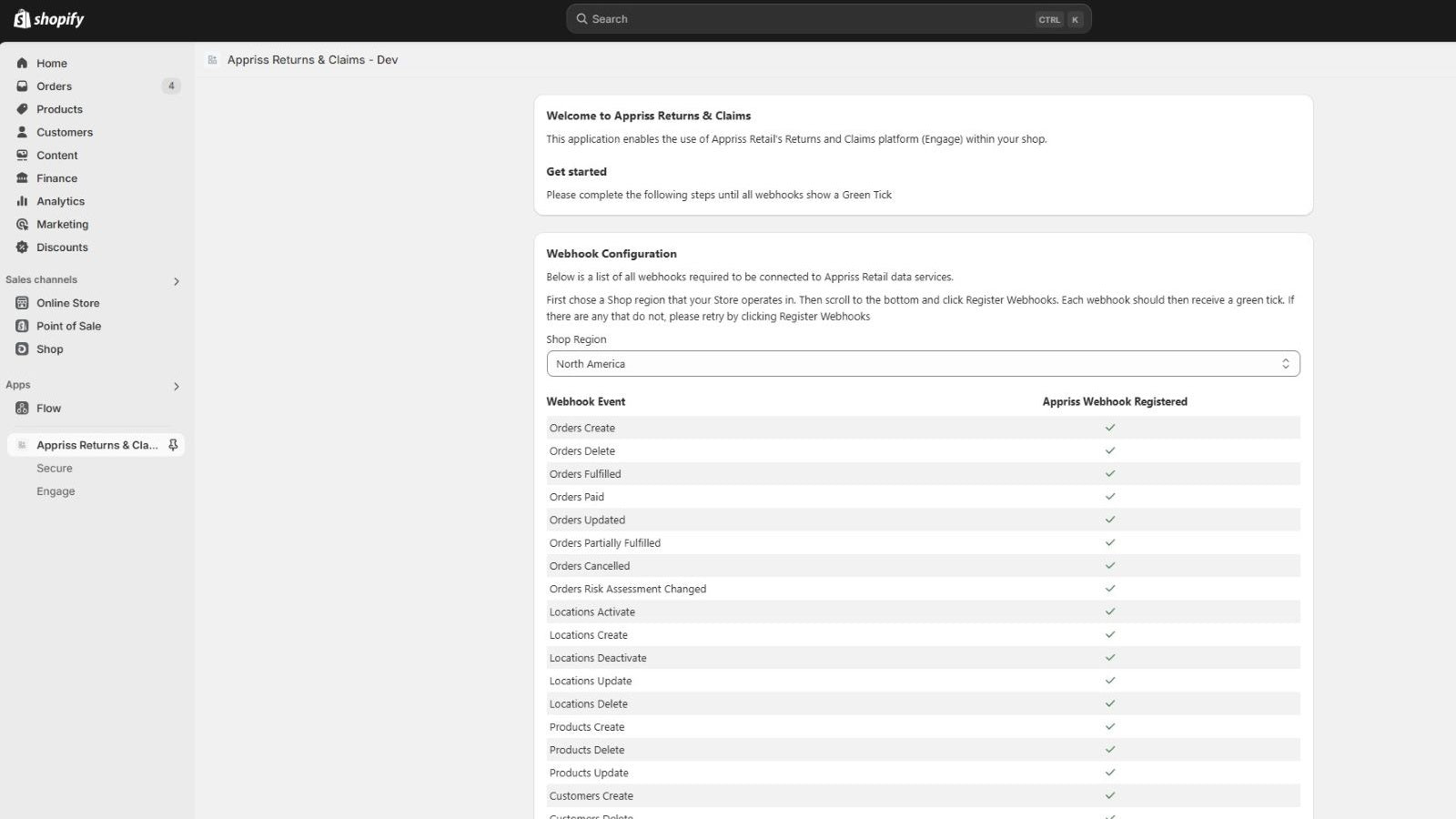Open the Secure sub-page

point(55,468)
